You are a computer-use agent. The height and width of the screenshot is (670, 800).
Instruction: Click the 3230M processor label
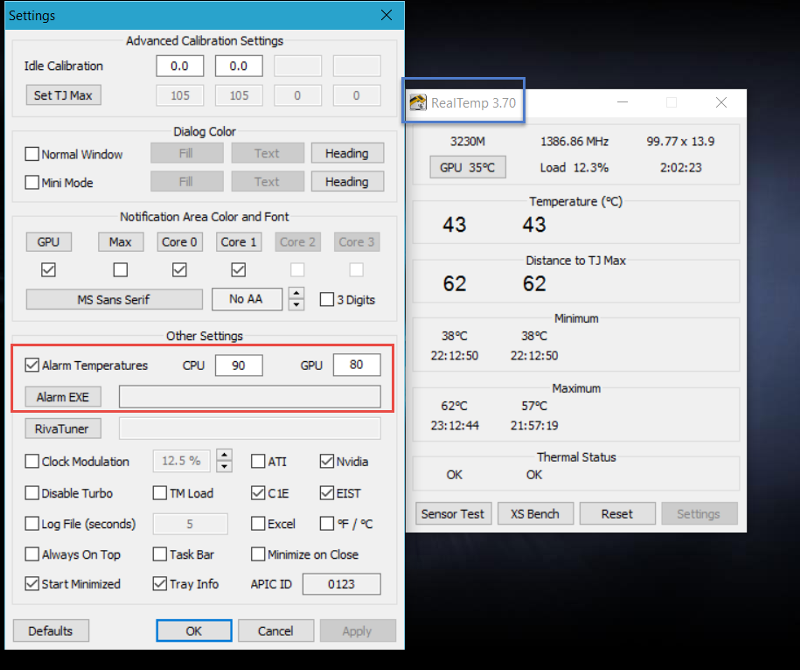tap(467, 141)
